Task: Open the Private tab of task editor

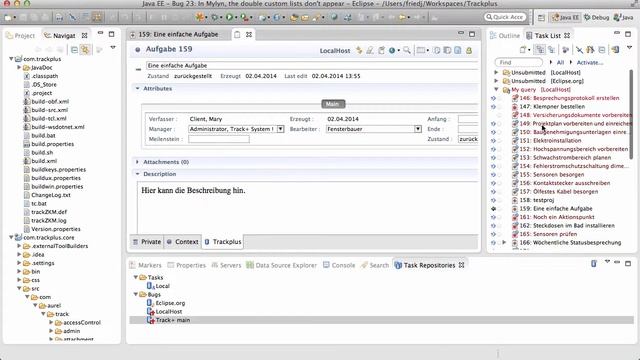Action: pos(147,242)
